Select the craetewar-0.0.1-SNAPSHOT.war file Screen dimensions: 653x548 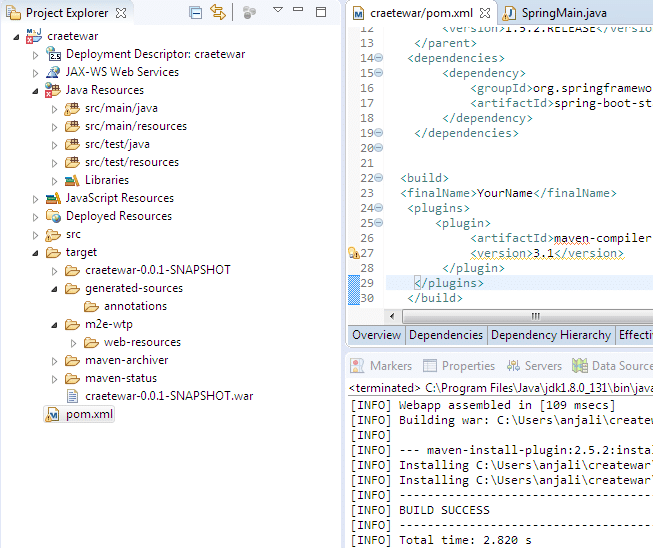(x=169, y=396)
